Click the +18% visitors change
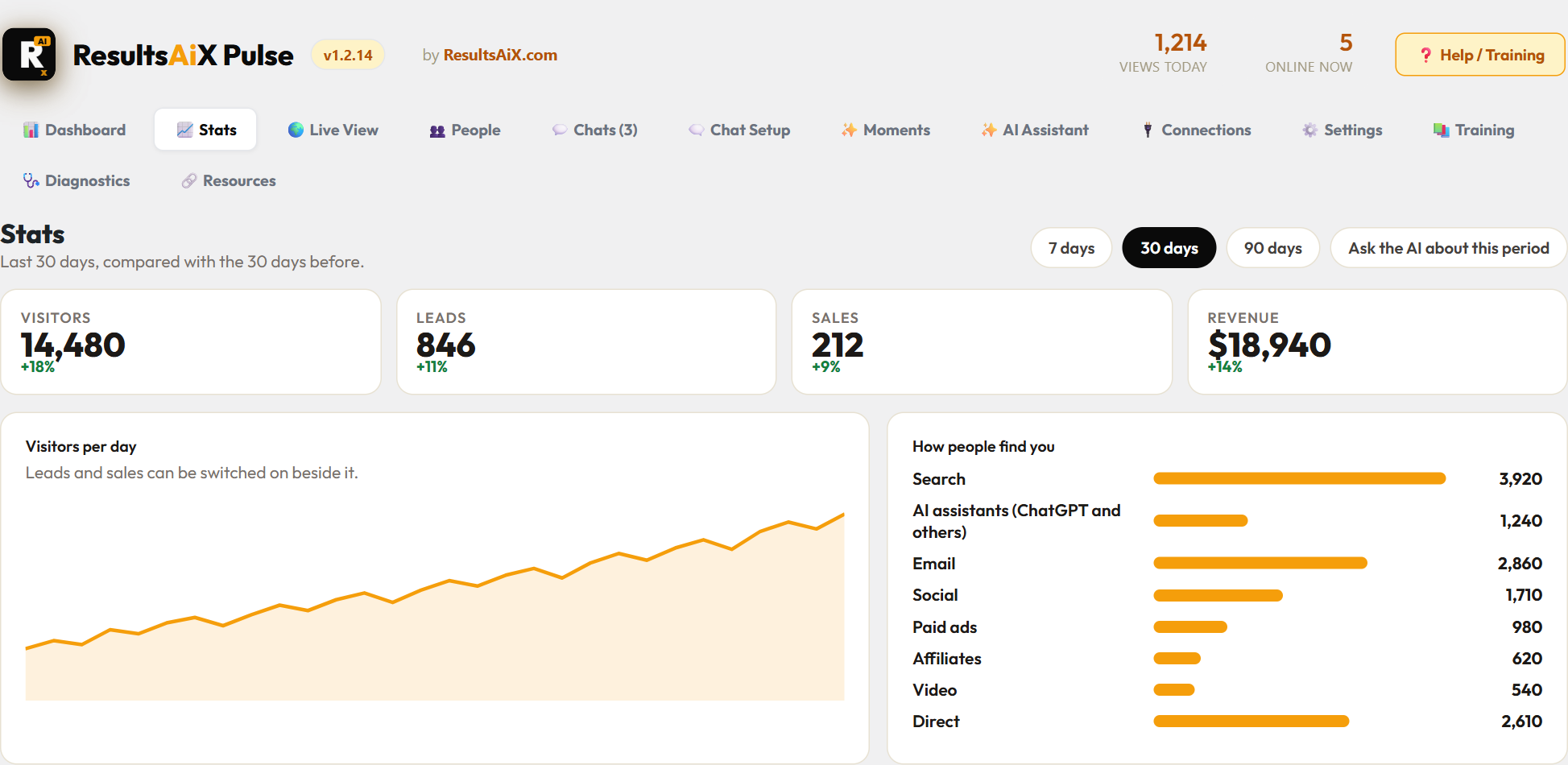This screenshot has height=765, width=1568. (38, 367)
